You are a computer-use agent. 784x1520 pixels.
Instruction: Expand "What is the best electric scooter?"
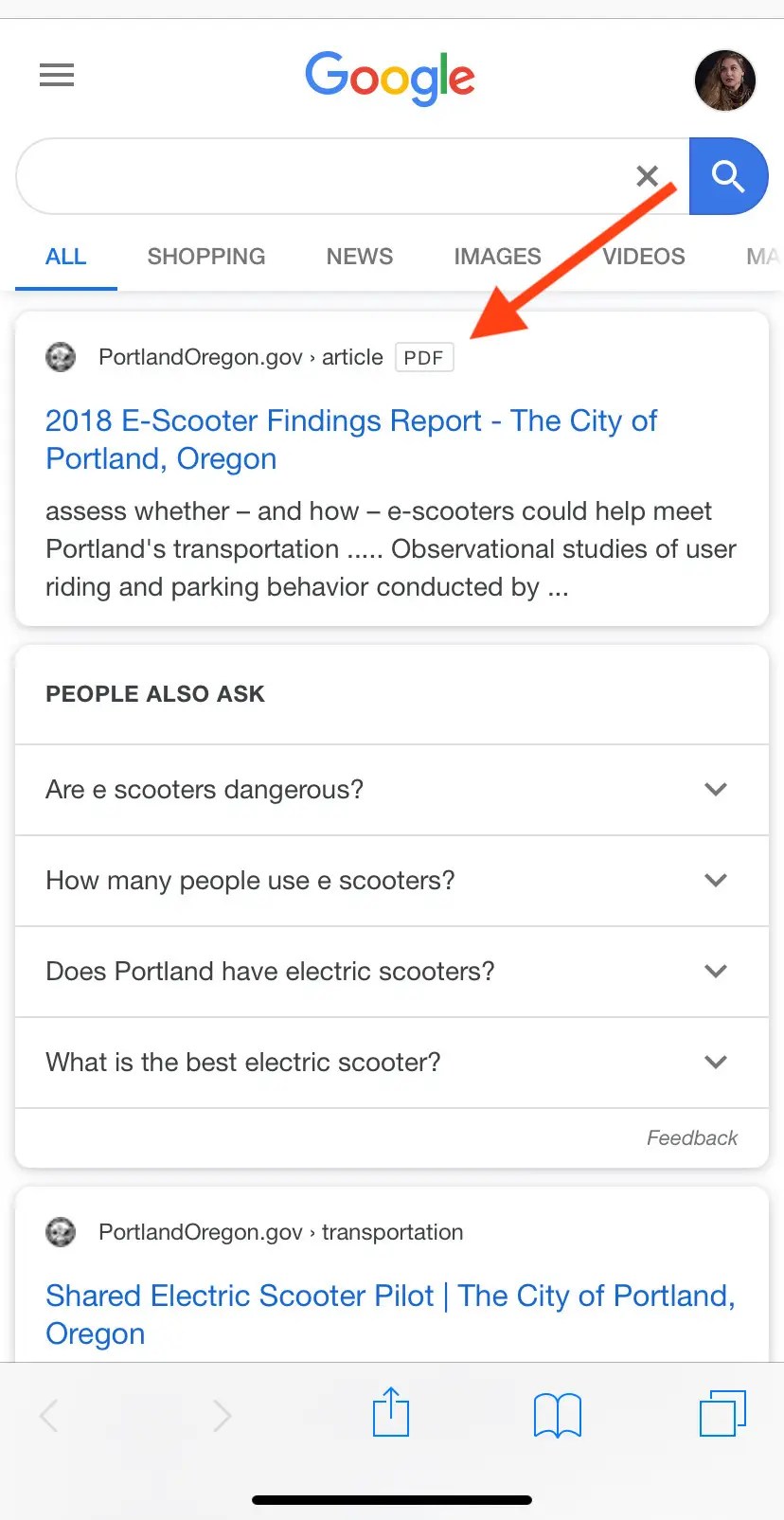click(392, 1063)
